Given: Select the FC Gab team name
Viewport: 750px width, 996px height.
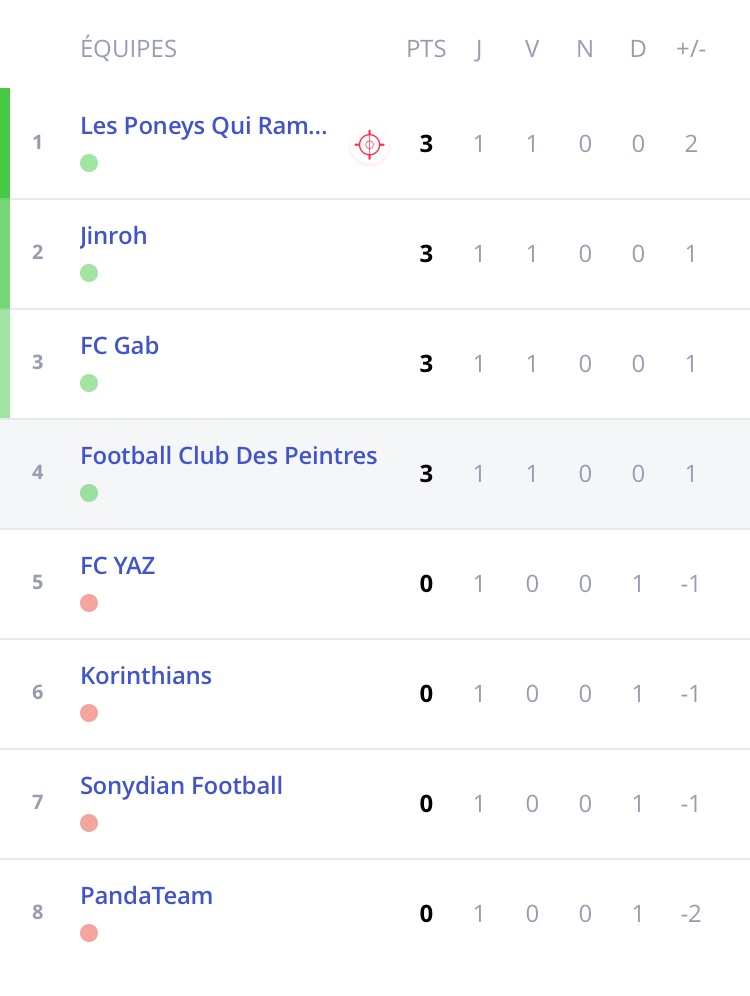Looking at the screenshot, I should click(119, 346).
